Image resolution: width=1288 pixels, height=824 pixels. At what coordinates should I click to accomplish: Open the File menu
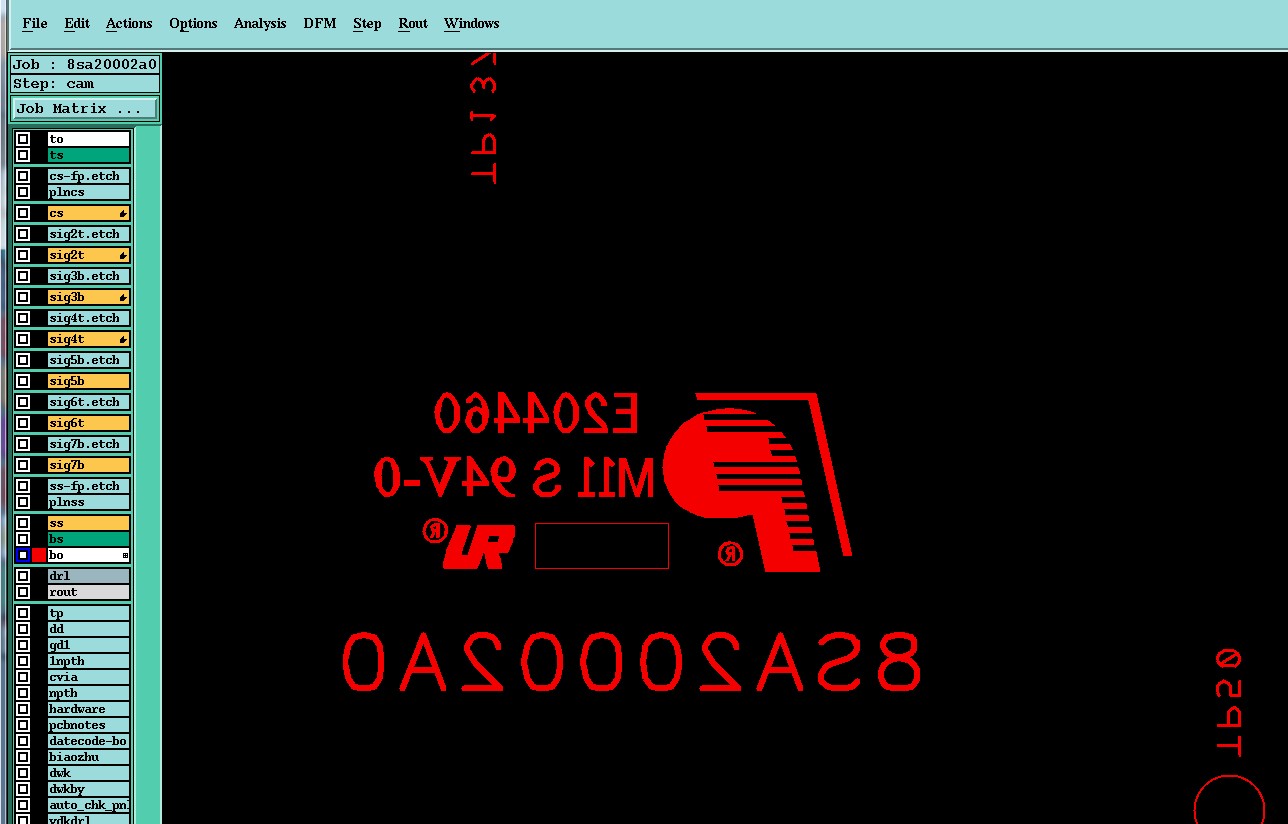click(x=34, y=23)
